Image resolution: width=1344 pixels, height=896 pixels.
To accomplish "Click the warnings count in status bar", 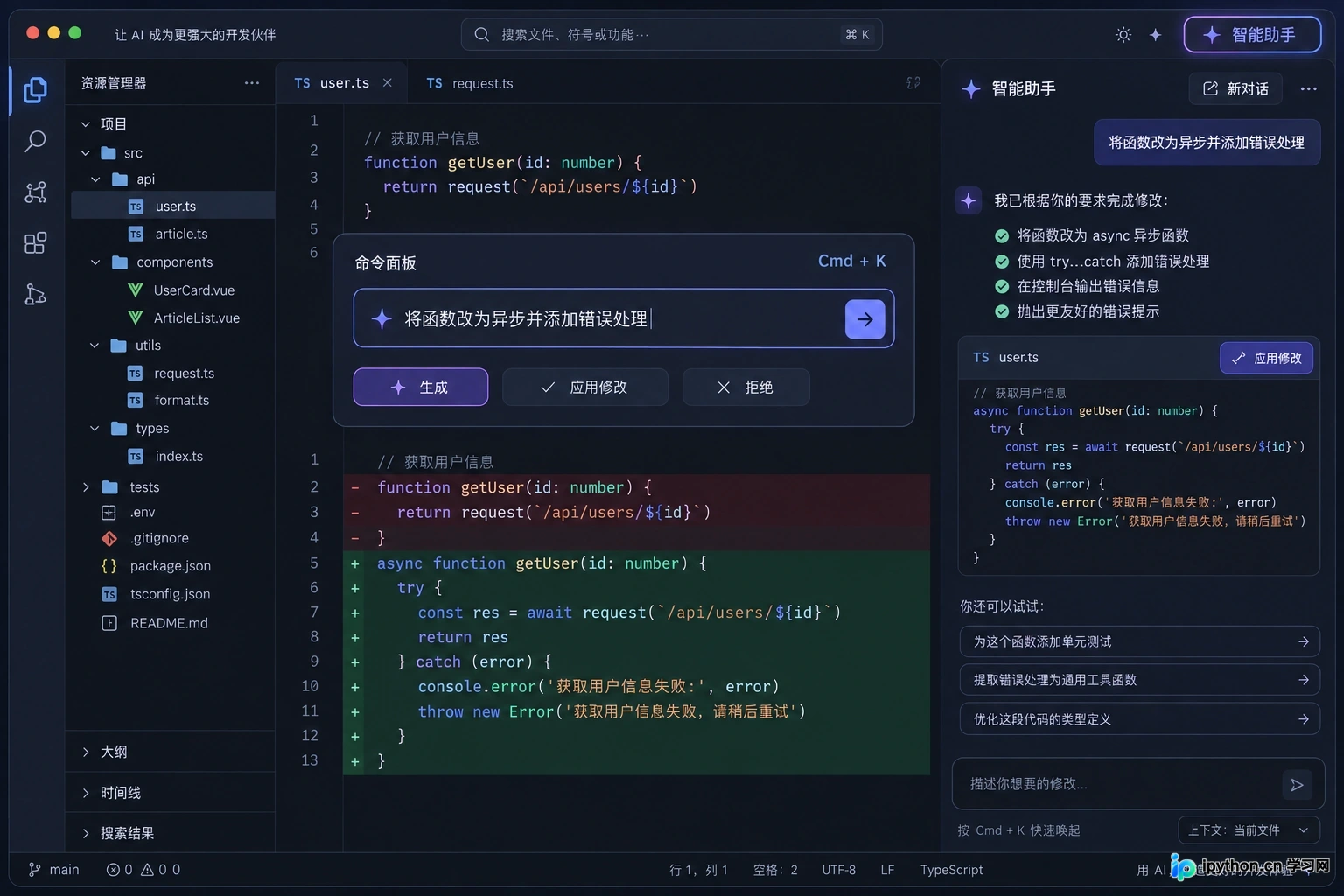I will (x=153, y=870).
